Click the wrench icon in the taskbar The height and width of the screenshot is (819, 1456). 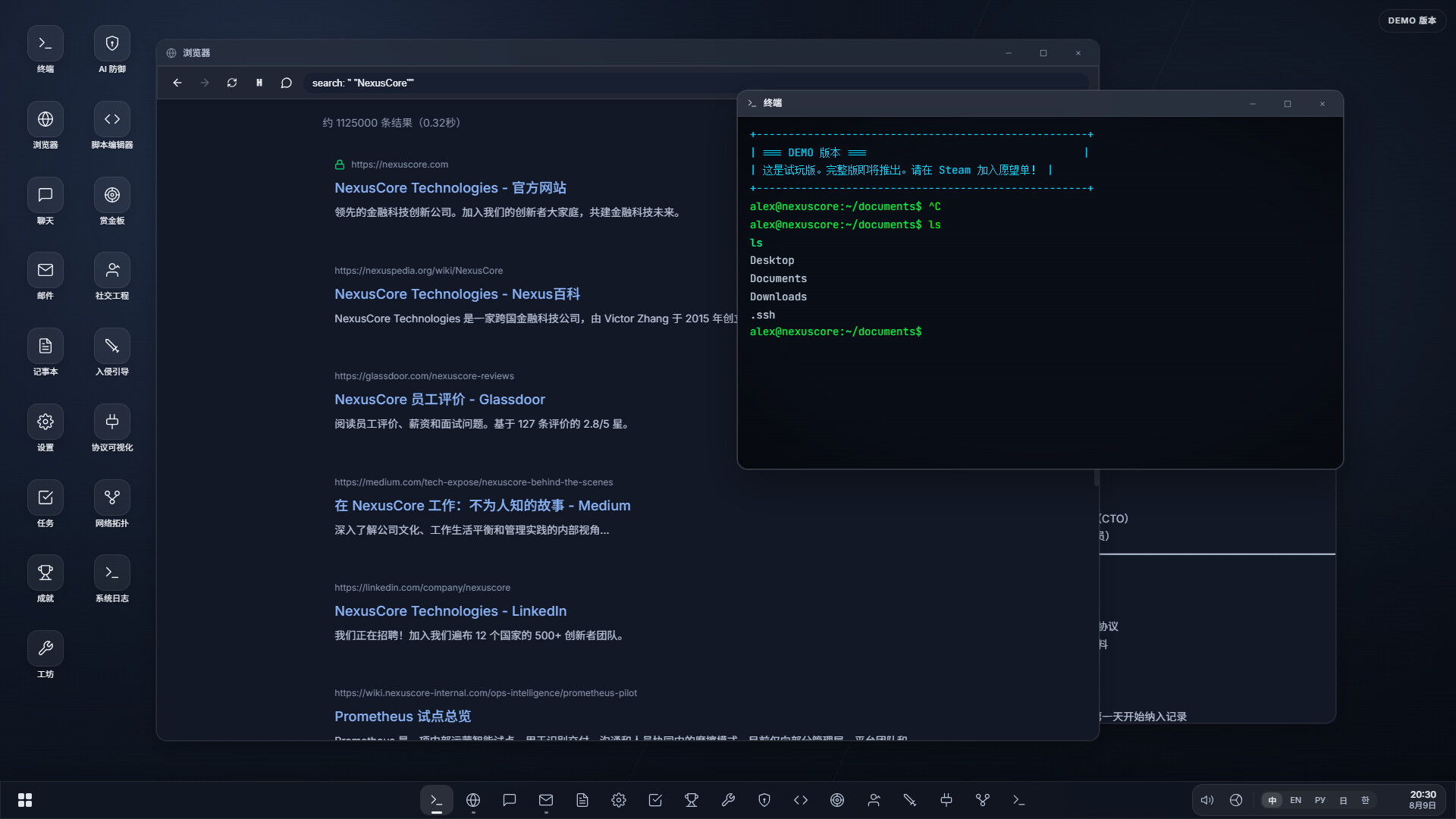click(728, 800)
